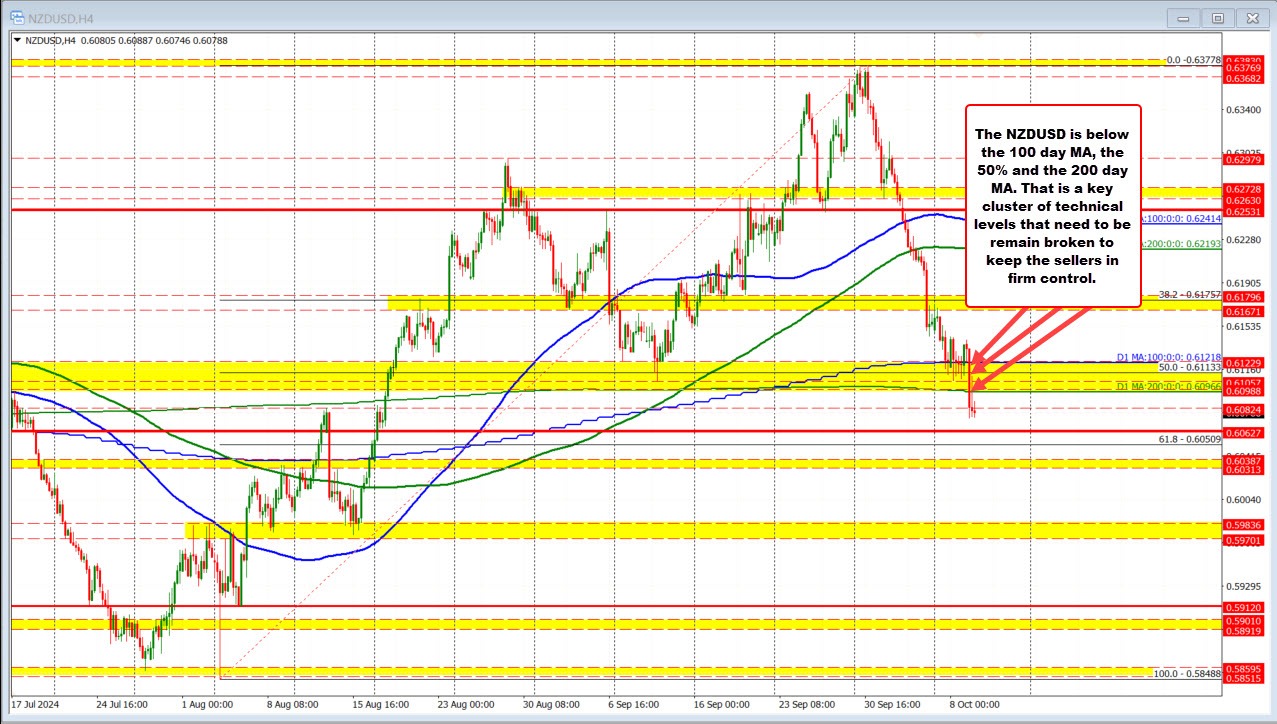Click the 0.61796 price label

(x=1243, y=297)
